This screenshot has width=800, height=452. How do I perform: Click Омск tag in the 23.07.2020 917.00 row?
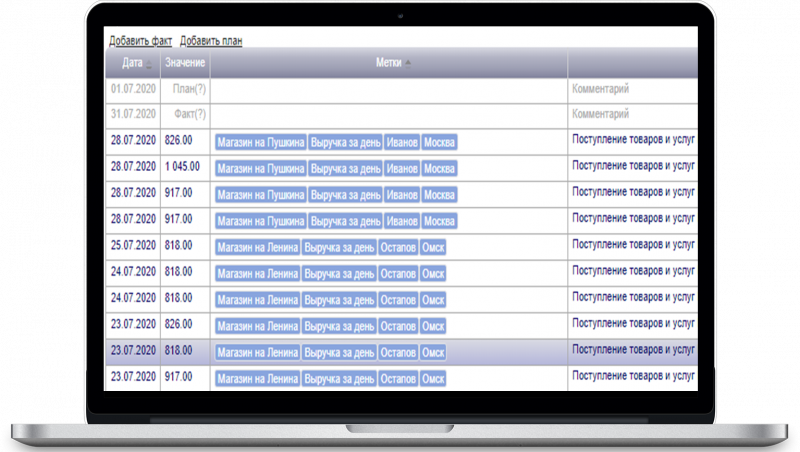(433, 379)
